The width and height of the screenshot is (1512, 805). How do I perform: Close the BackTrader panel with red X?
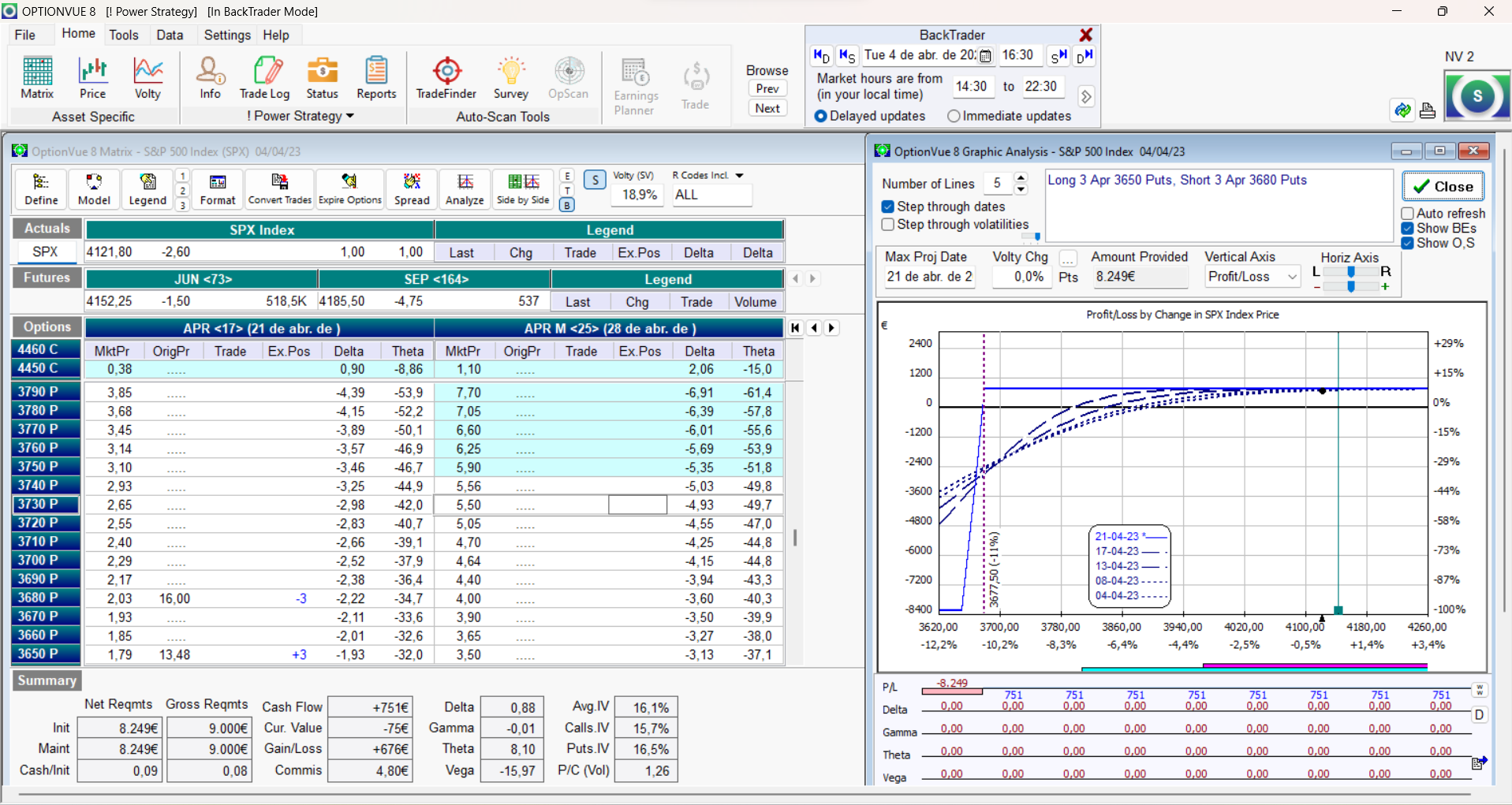1086,35
